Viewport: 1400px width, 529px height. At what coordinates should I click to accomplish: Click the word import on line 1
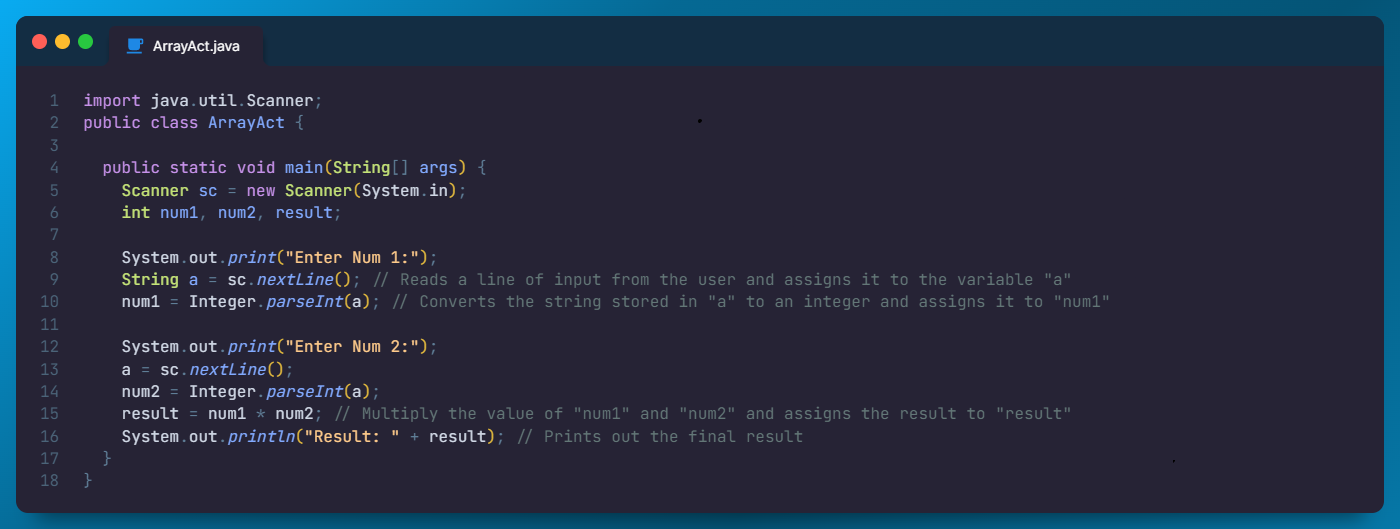point(112,100)
